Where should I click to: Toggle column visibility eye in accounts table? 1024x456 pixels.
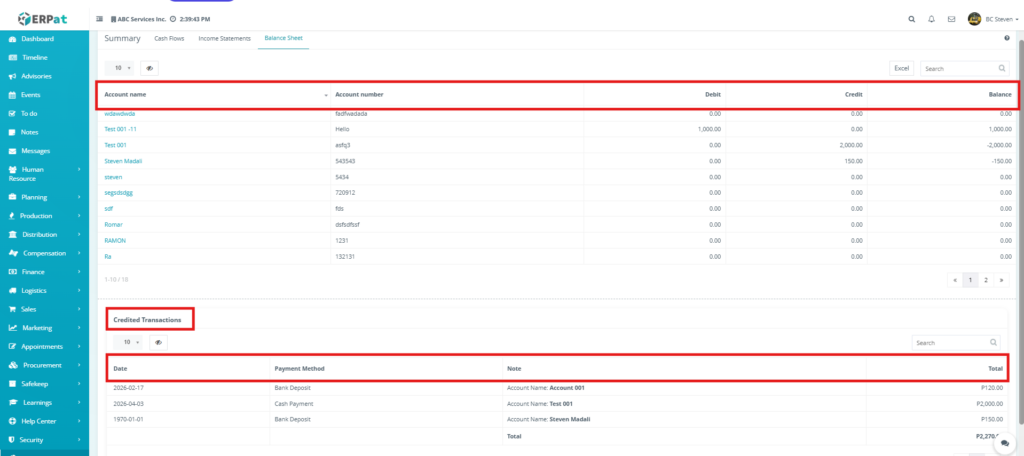point(149,68)
